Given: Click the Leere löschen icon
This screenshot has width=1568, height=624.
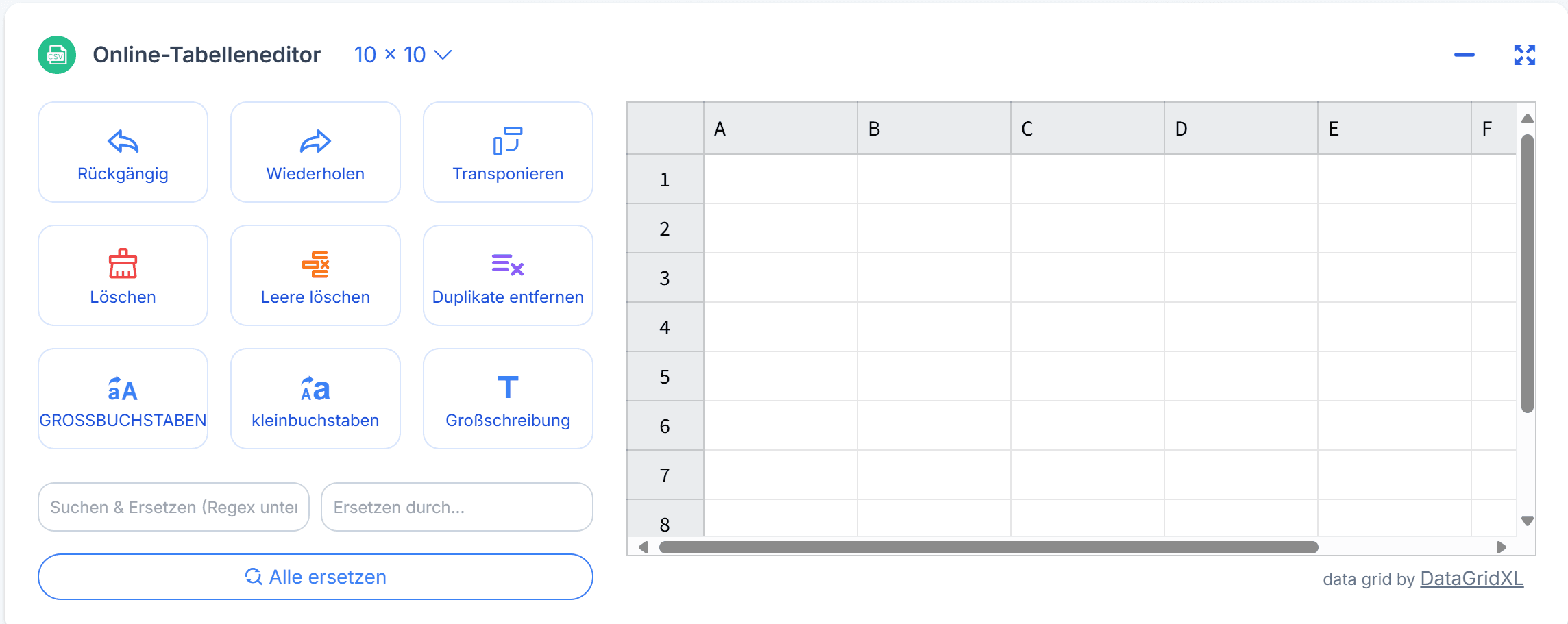Looking at the screenshot, I should click(x=315, y=264).
